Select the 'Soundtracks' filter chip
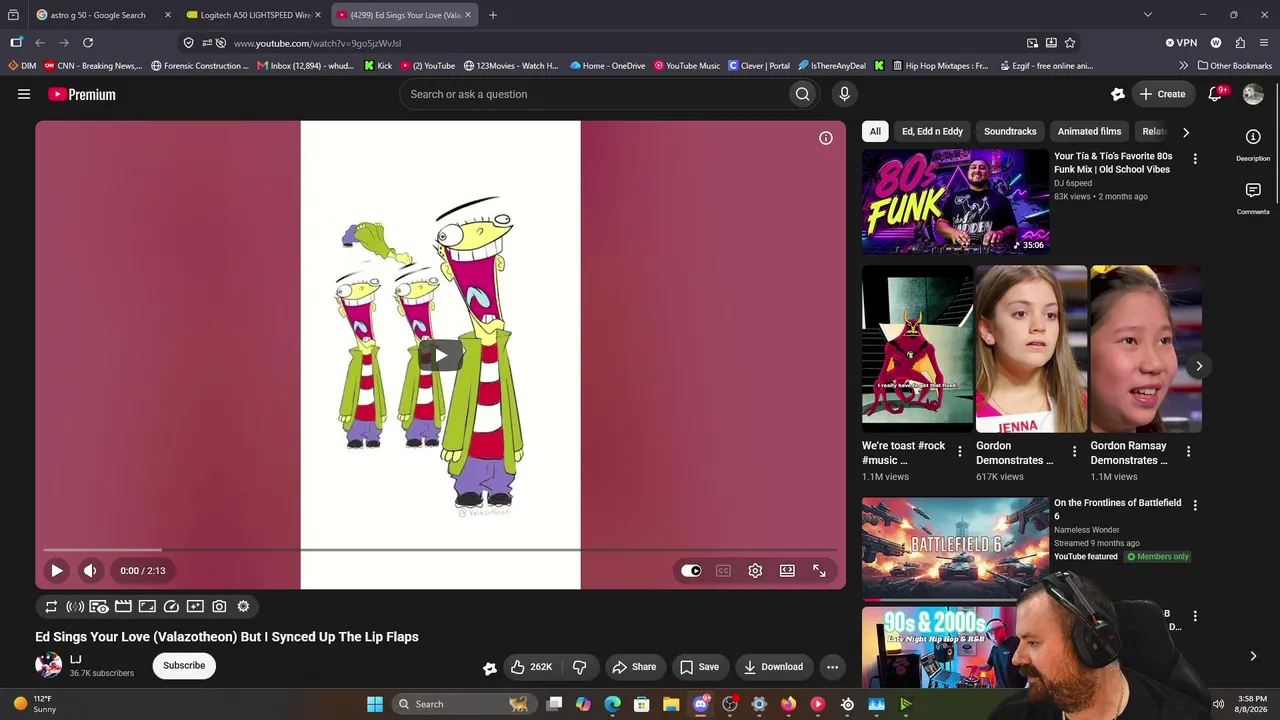 (x=1010, y=132)
